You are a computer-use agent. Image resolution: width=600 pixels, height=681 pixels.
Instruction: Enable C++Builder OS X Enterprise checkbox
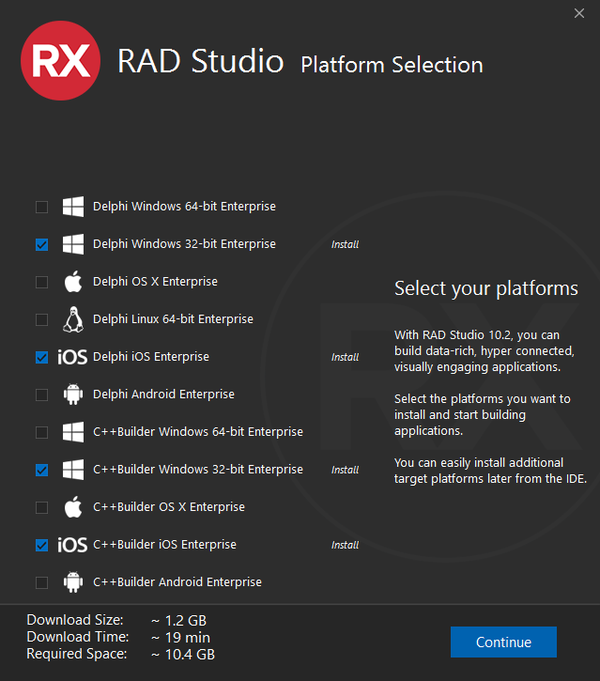[x=42, y=507]
